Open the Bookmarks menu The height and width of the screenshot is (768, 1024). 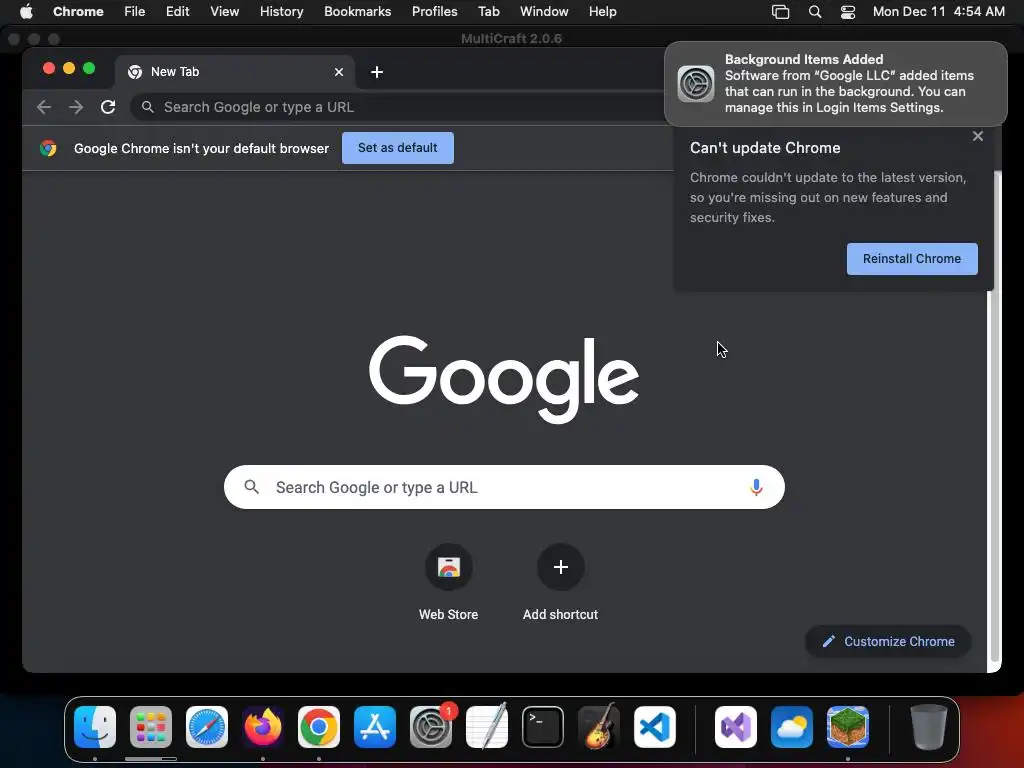coord(358,11)
